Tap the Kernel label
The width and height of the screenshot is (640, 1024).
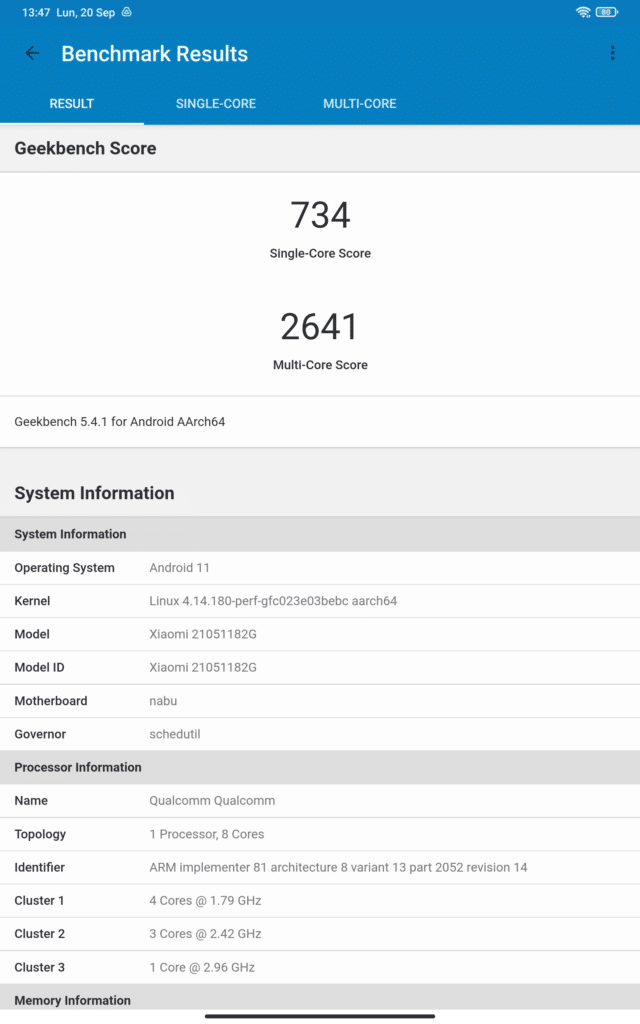click(x=32, y=601)
